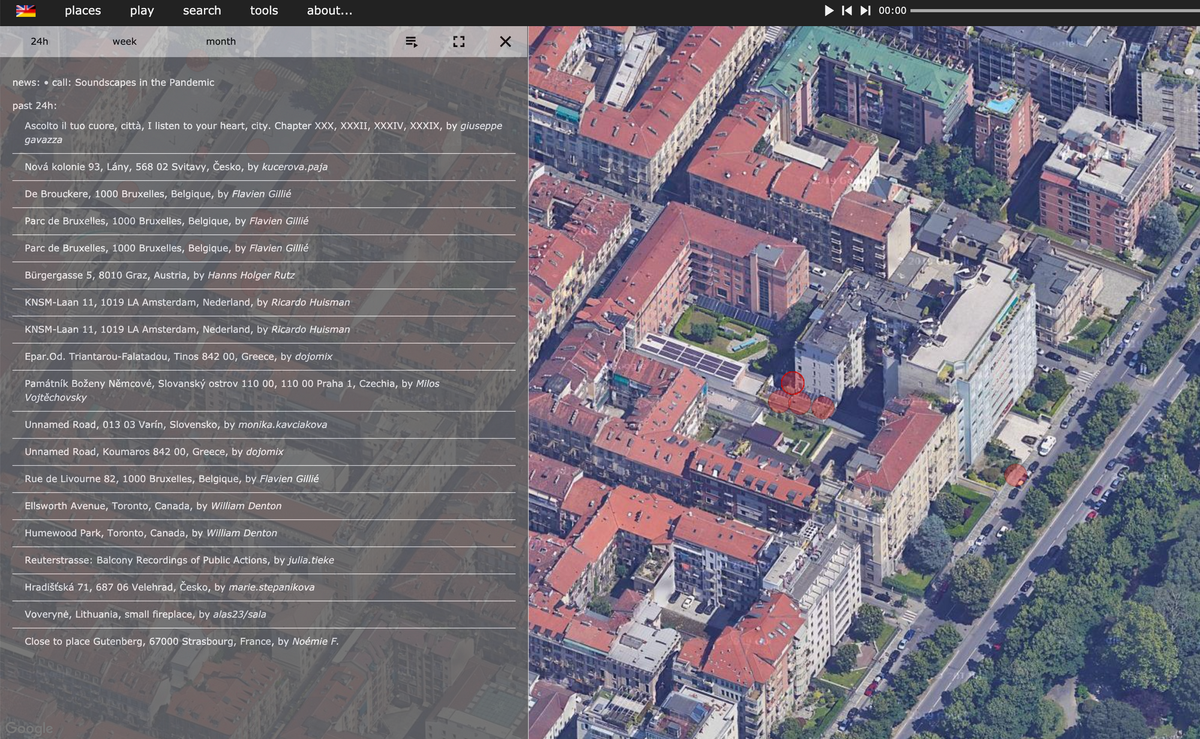Open the tools menu

(264, 11)
